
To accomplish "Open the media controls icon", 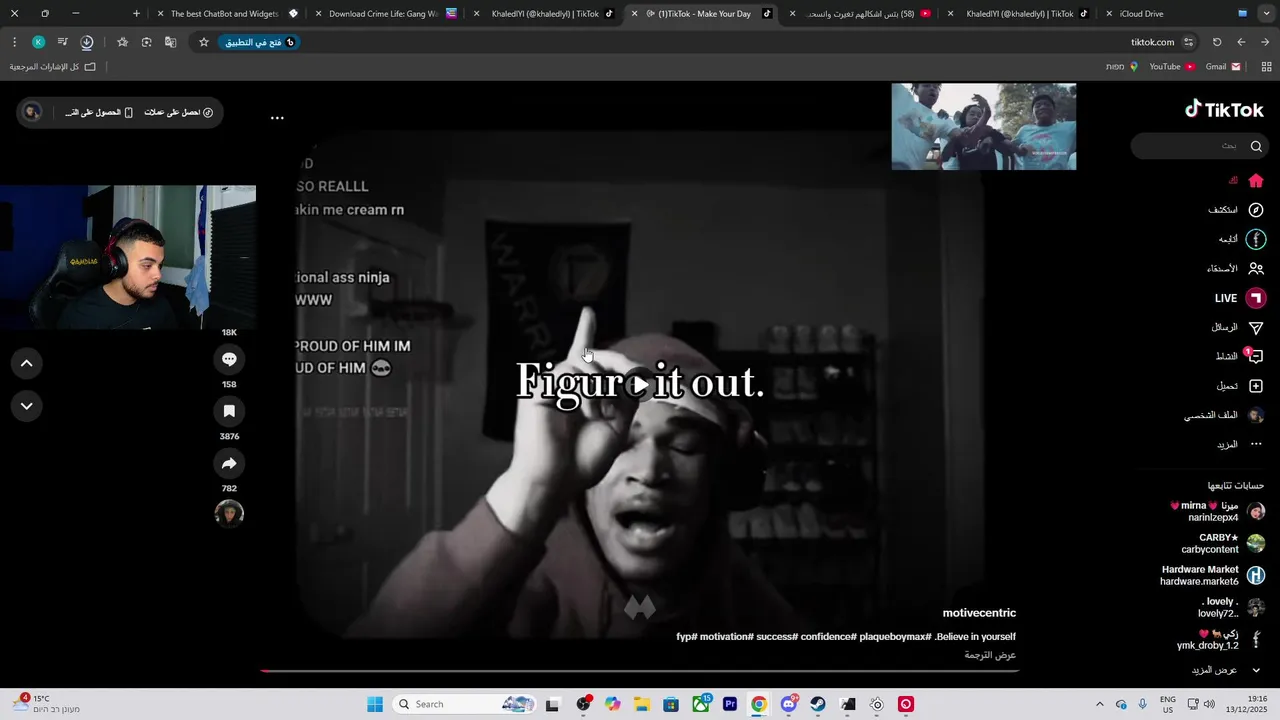I will [63, 42].
